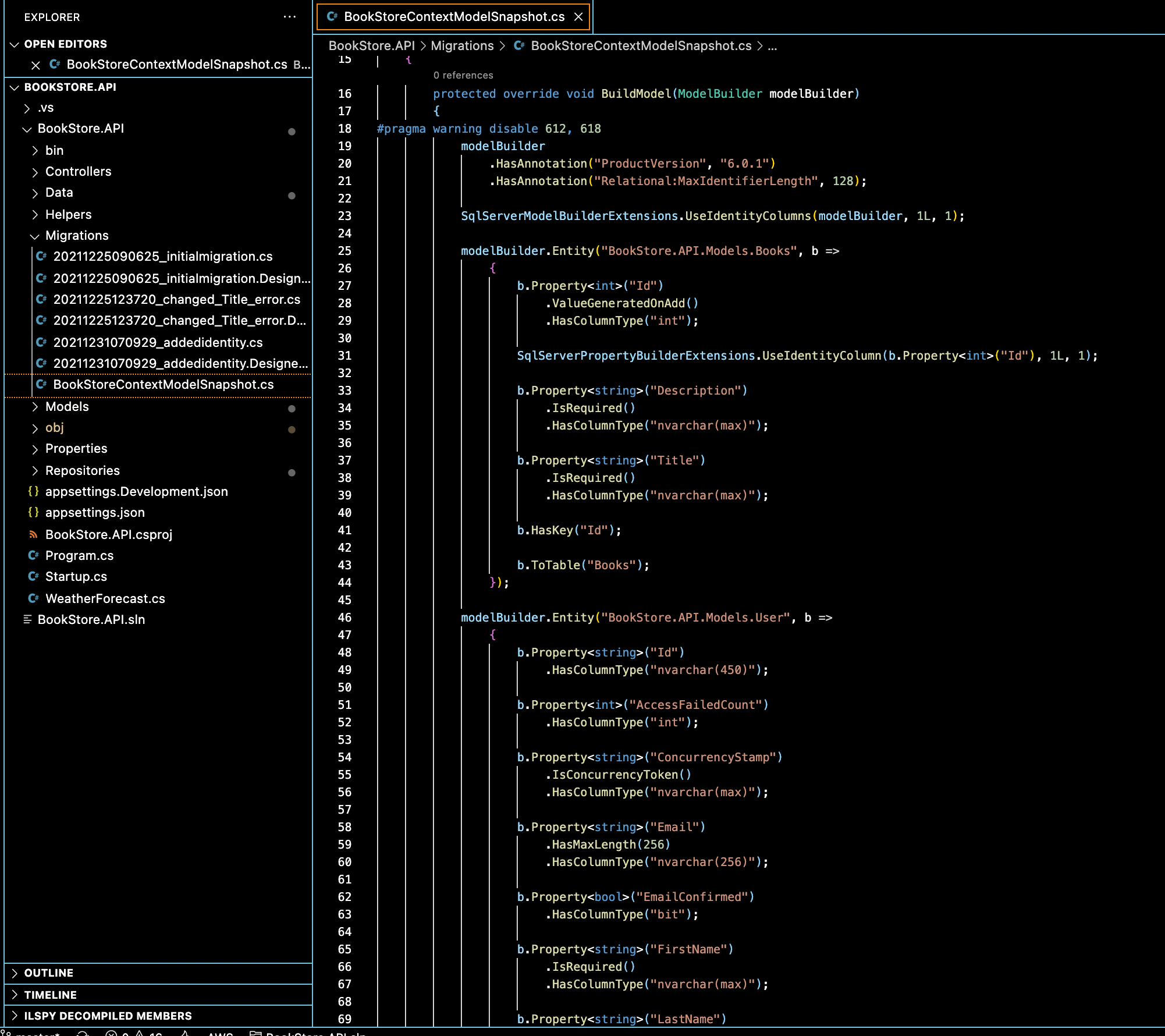The width and height of the screenshot is (1165, 1036).
Task: Click "ConcurrencyStamp" string on line 54
Action: point(713,757)
